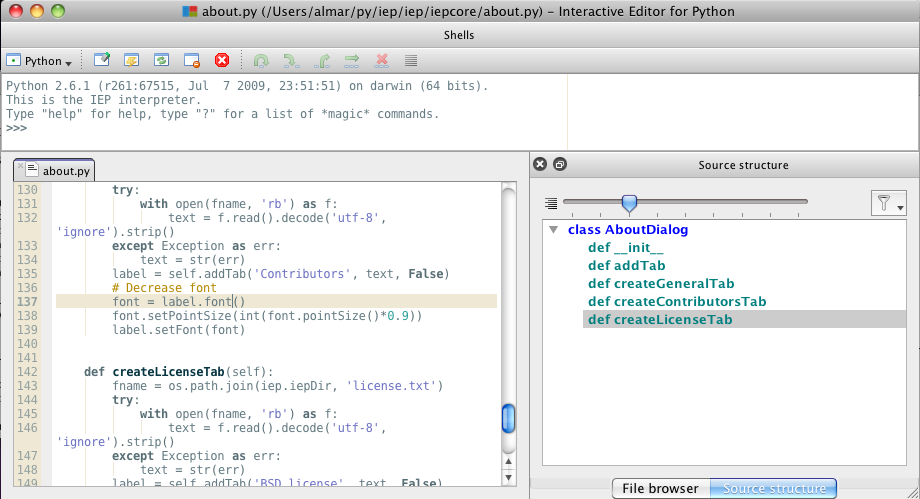Click line number 137 in the gutter
Viewport: 920px width, 499px height.
[x=27, y=302]
